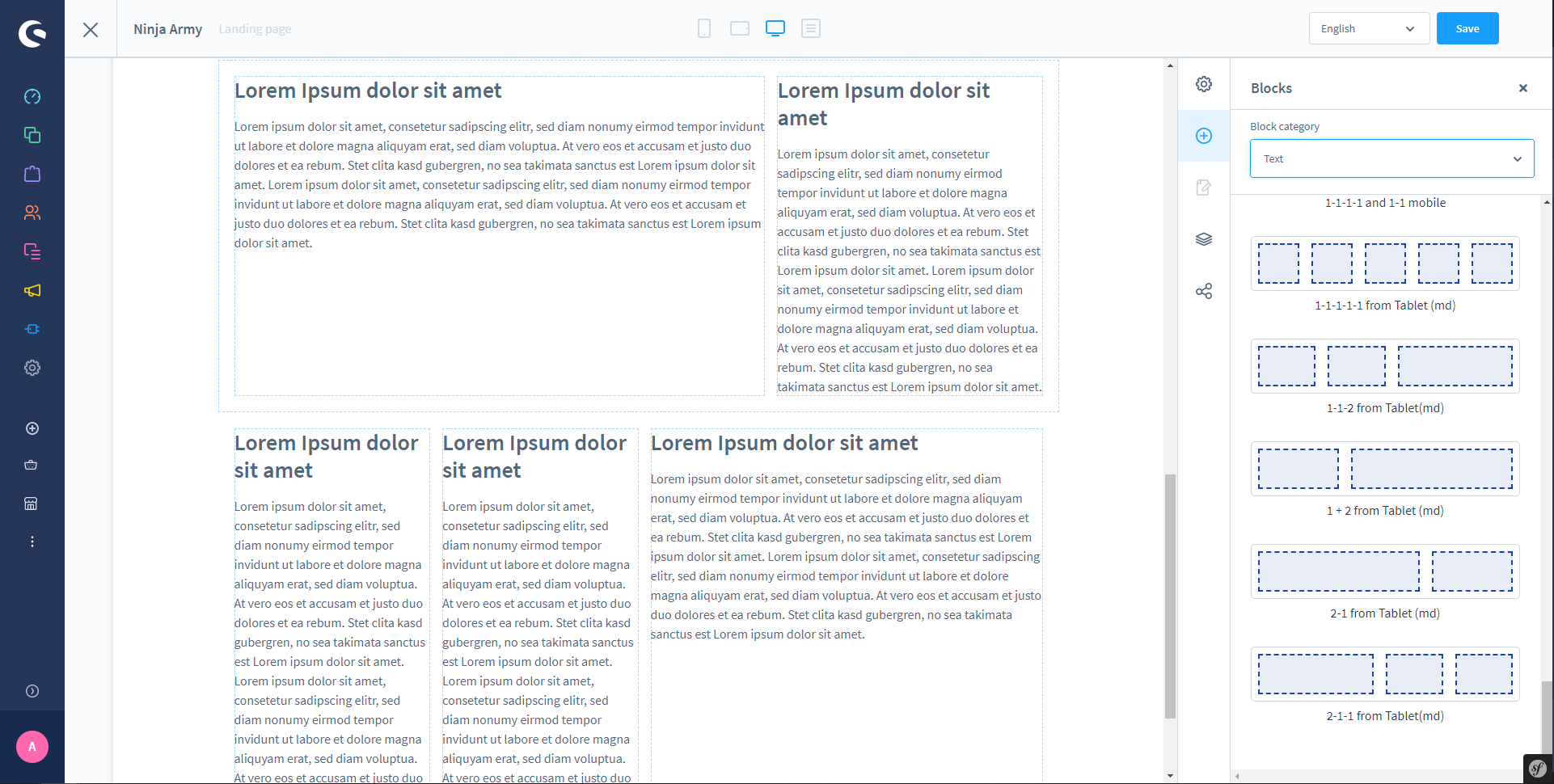The height and width of the screenshot is (784, 1554).
Task: Select the 1-1-1-1-1 from Tablet block preview
Action: coord(1385,263)
